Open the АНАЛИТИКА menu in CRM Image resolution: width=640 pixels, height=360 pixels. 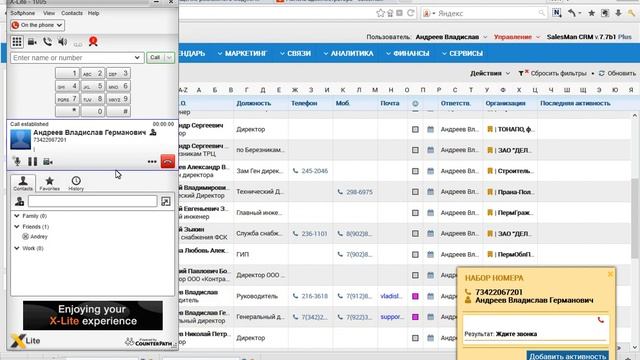349,53
